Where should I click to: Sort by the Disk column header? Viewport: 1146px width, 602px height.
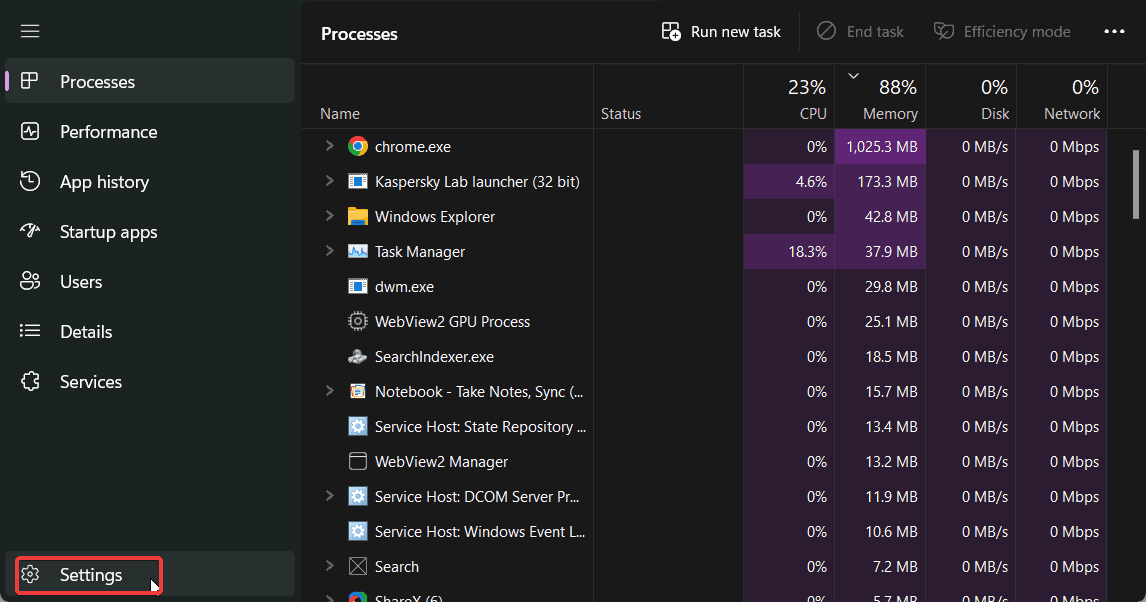[971, 96]
